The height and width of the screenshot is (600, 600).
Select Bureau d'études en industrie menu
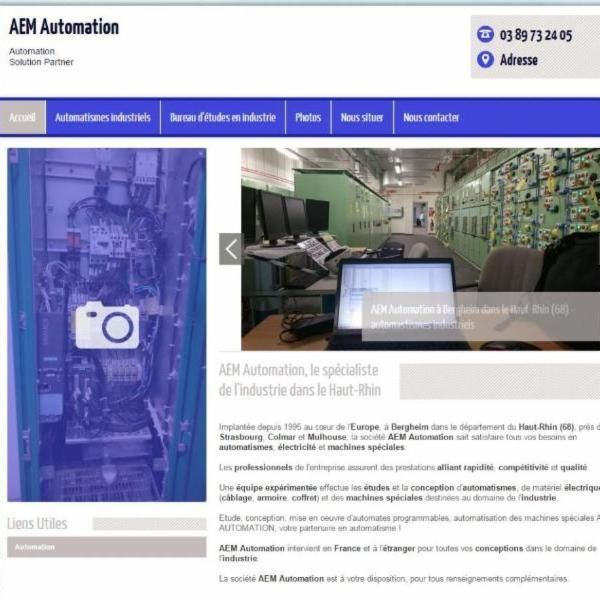coord(223,117)
